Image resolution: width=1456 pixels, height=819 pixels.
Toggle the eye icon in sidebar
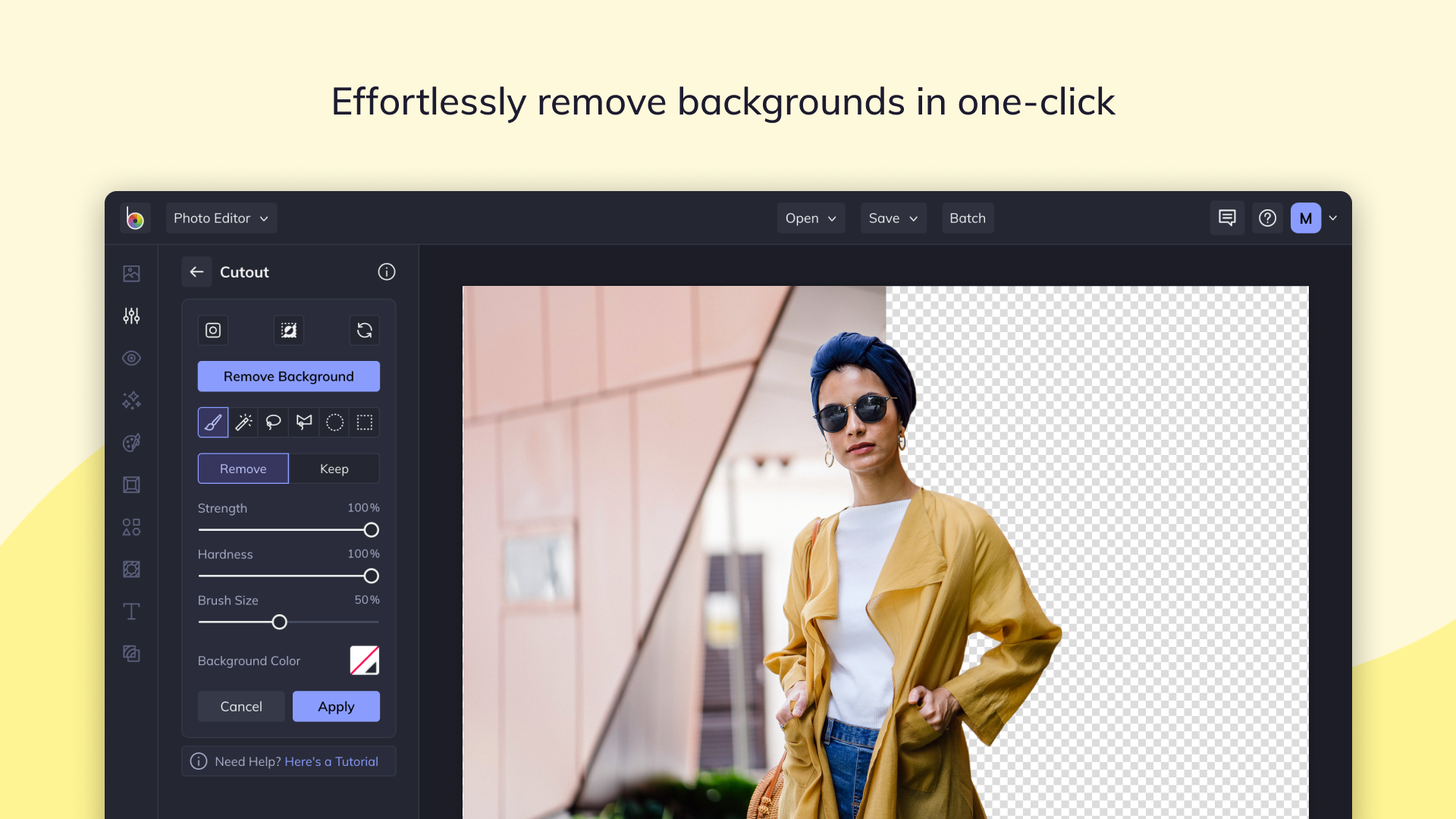coord(131,358)
